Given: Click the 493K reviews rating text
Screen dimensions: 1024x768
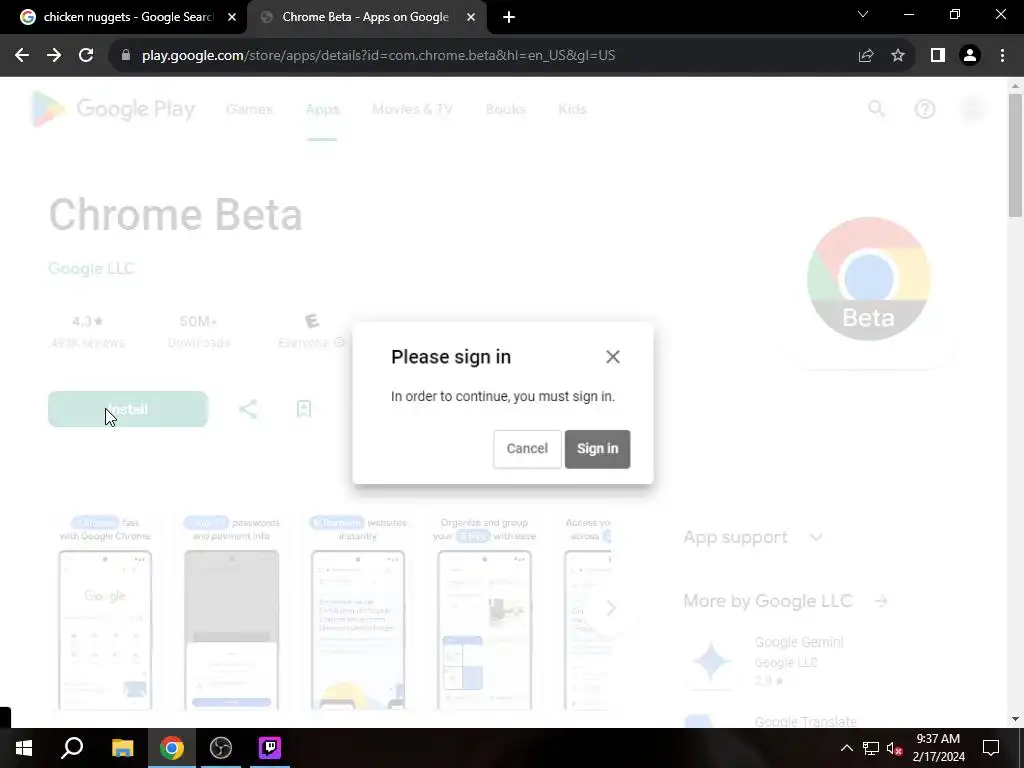Looking at the screenshot, I should 88,343.
